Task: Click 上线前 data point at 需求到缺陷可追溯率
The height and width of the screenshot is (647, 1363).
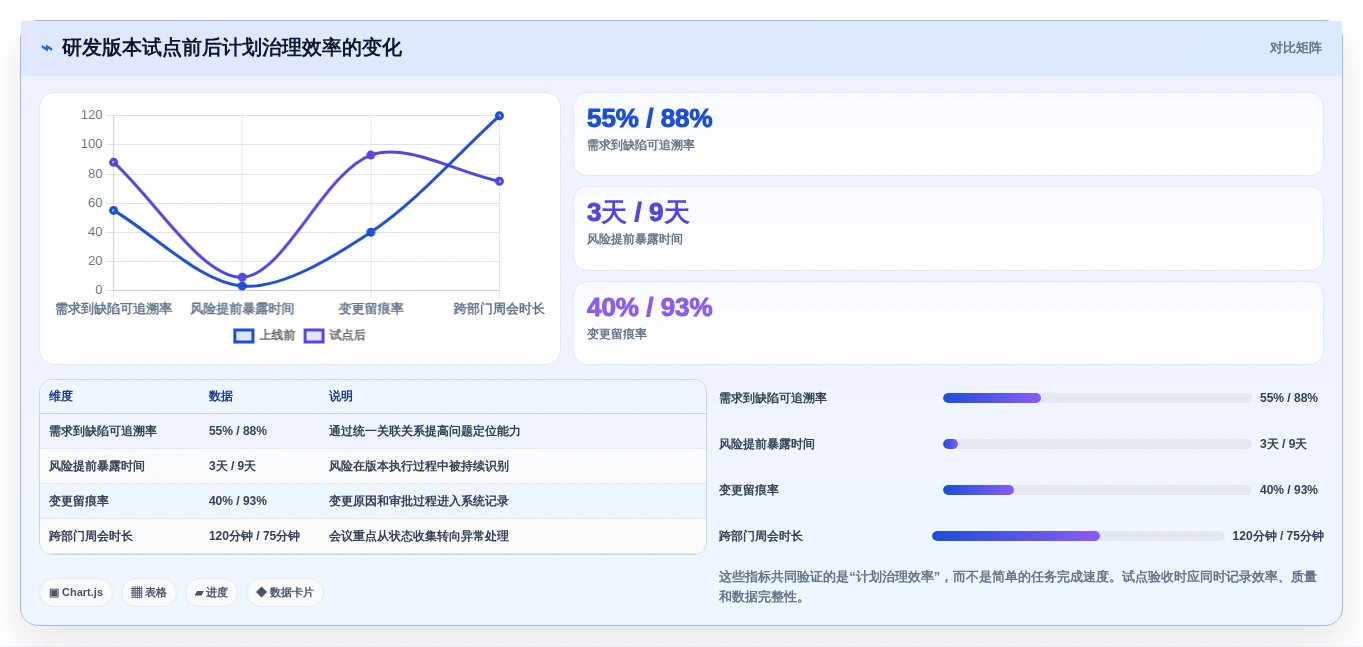Action: click(x=114, y=210)
